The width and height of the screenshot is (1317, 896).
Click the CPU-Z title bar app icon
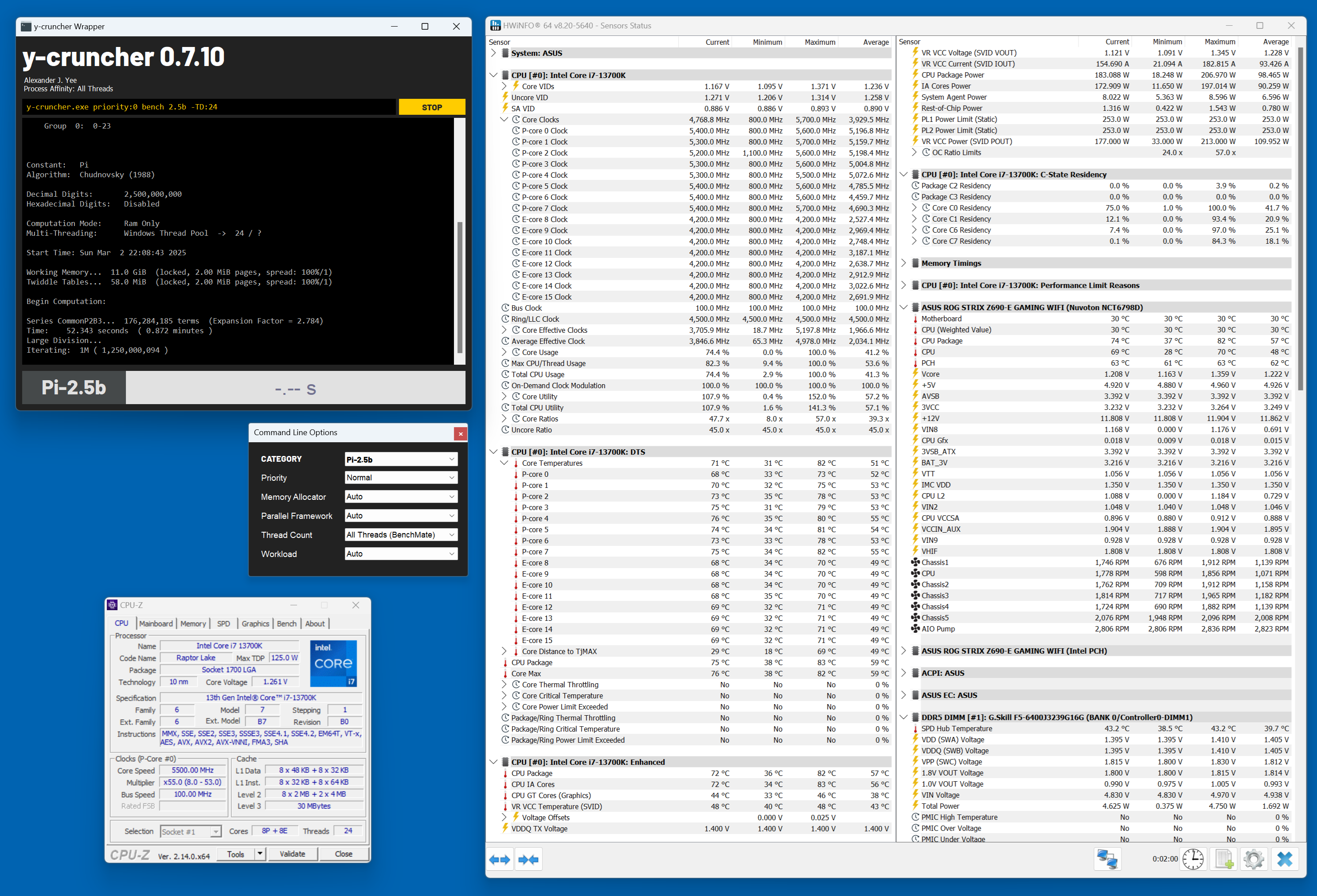pos(113,605)
